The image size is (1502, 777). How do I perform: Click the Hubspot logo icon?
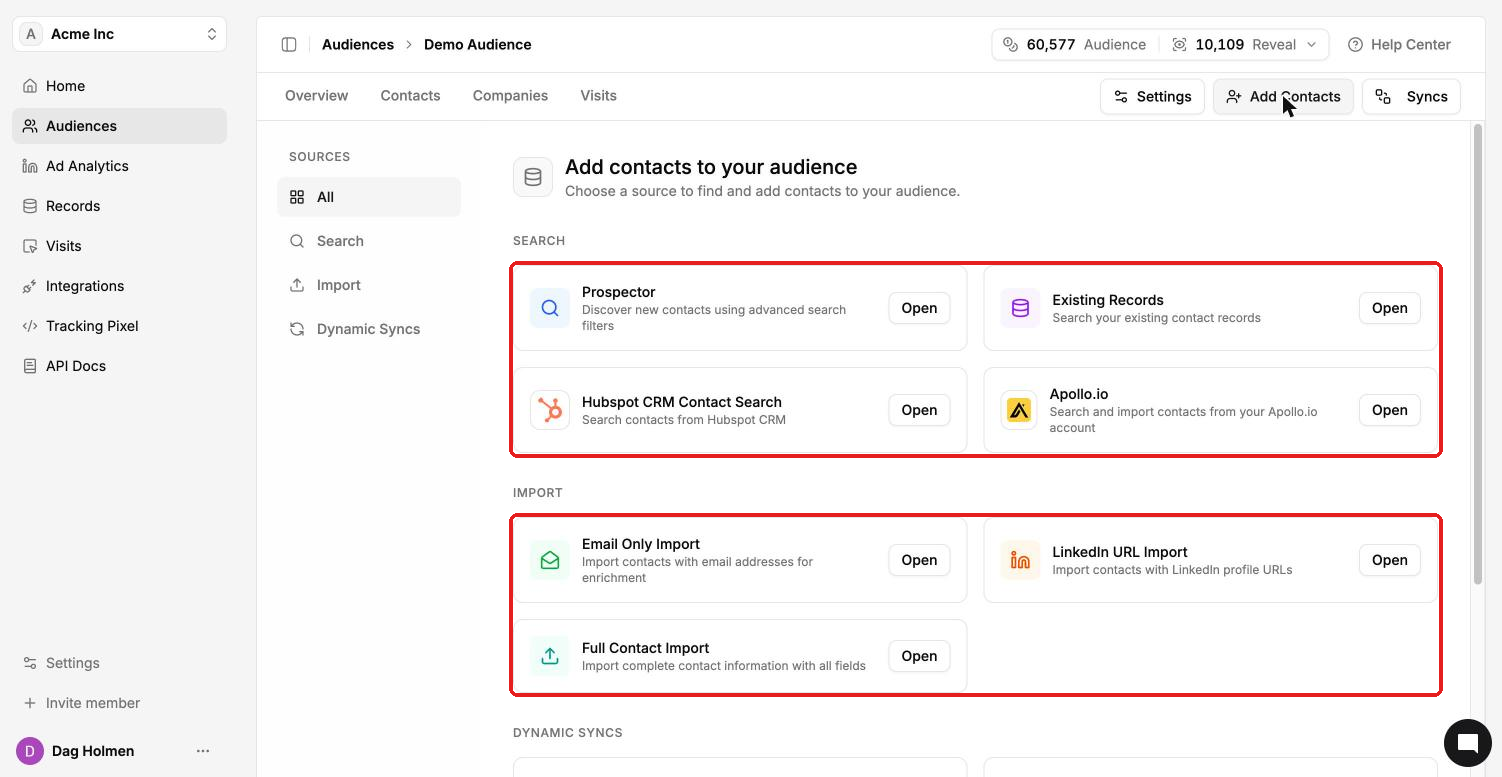tap(550, 410)
